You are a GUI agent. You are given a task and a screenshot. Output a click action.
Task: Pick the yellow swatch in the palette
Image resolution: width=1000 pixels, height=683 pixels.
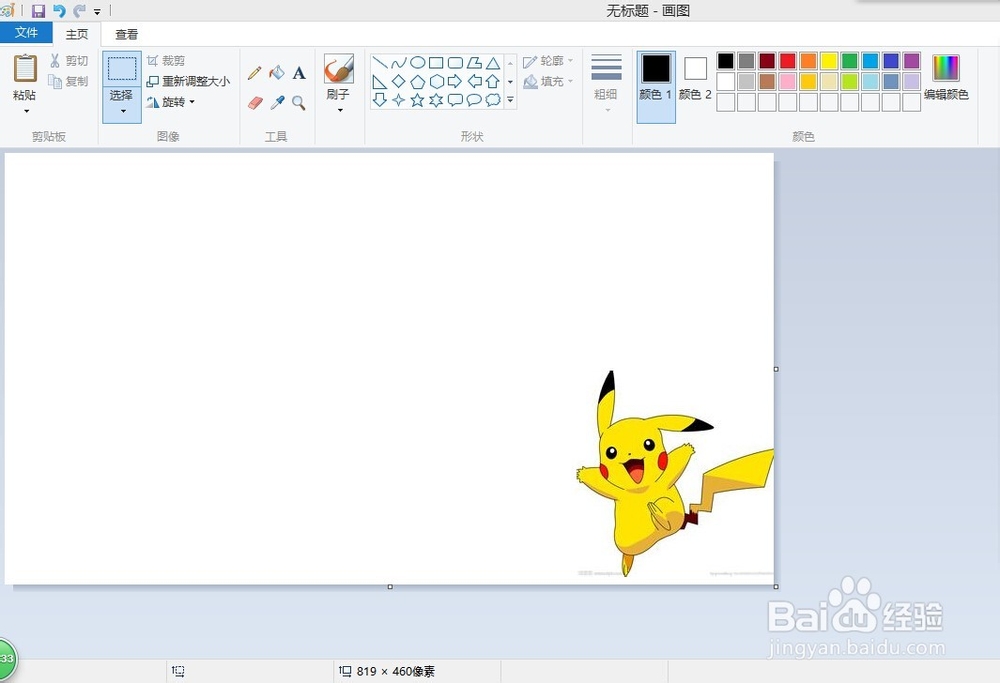828,61
